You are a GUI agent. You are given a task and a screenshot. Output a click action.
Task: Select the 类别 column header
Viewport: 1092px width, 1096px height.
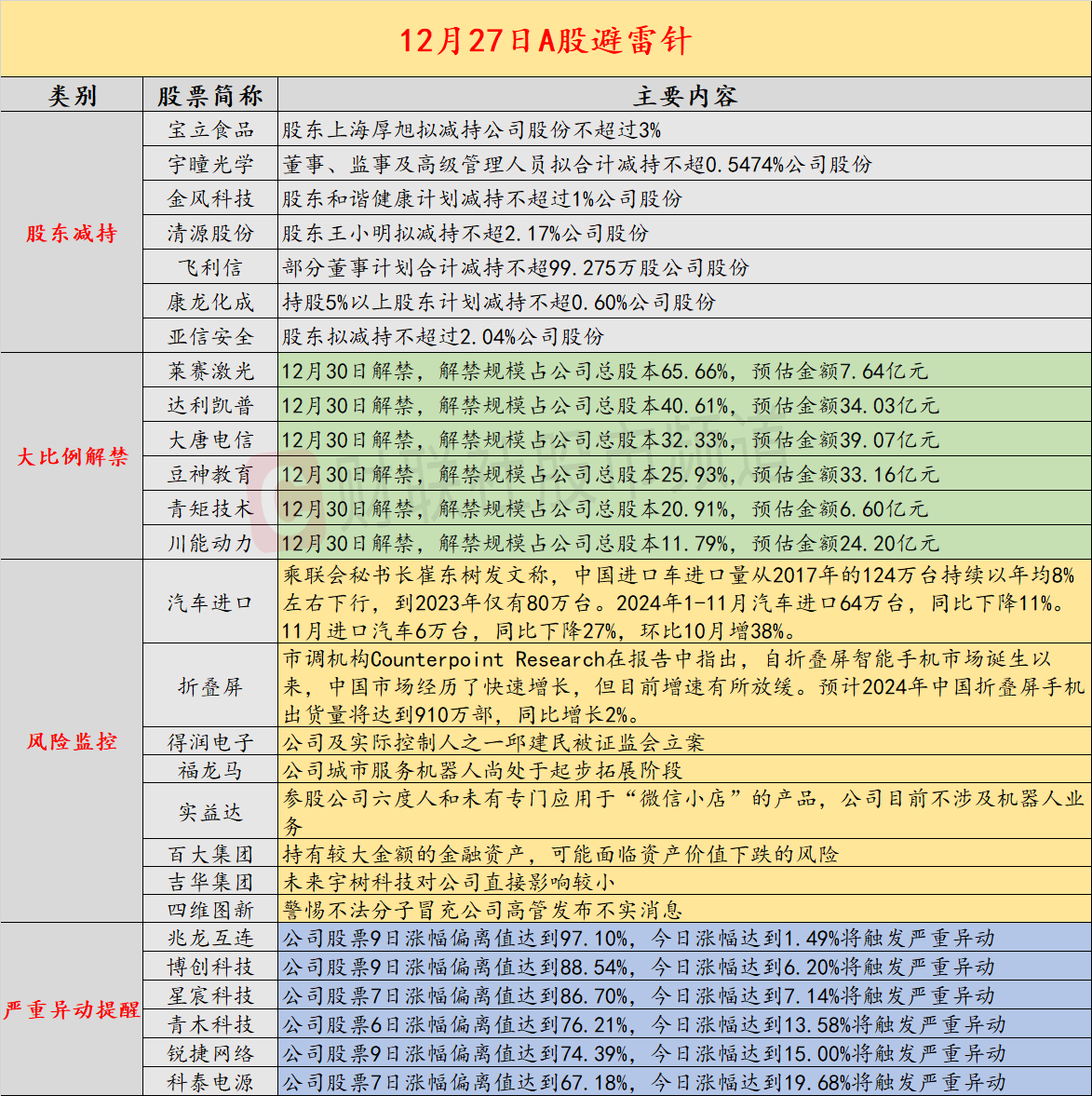point(72,96)
